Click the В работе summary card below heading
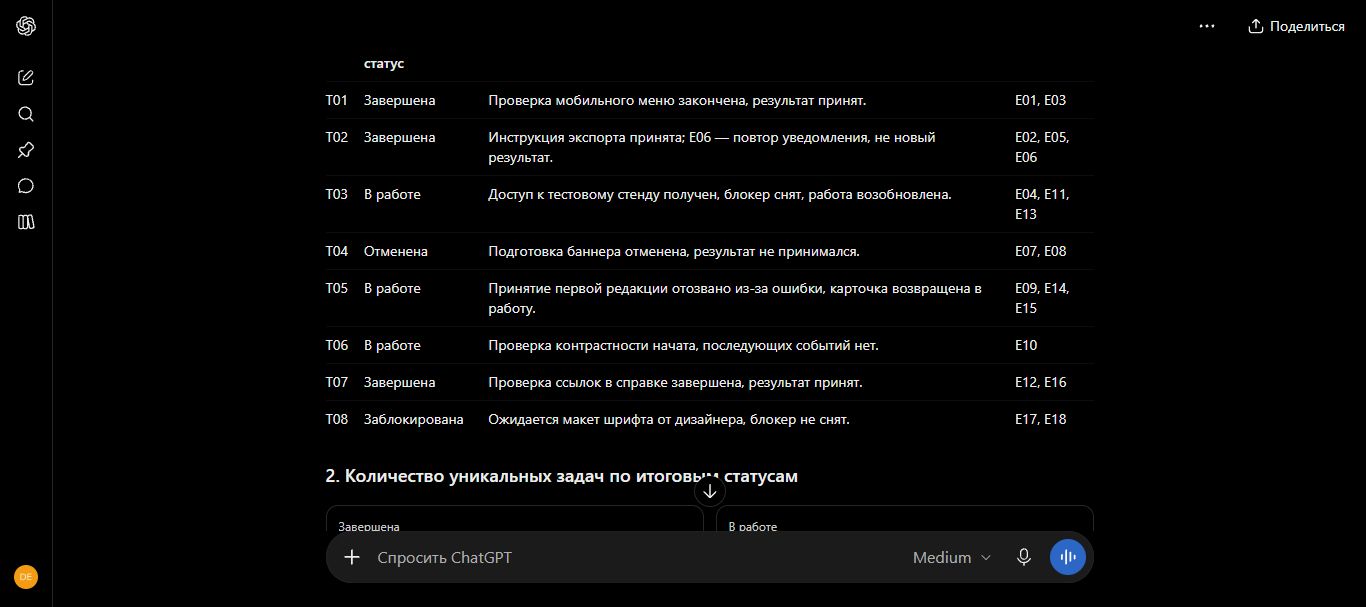Viewport: 1366px width, 607px height. click(x=905, y=518)
